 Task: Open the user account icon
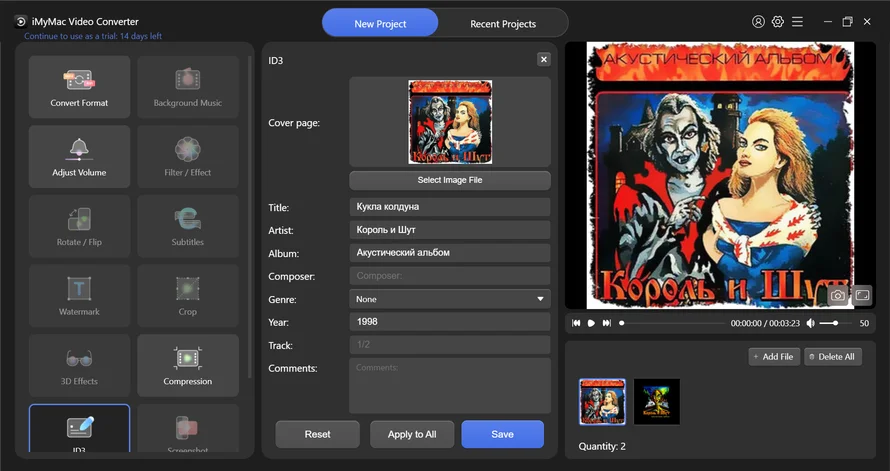point(758,22)
